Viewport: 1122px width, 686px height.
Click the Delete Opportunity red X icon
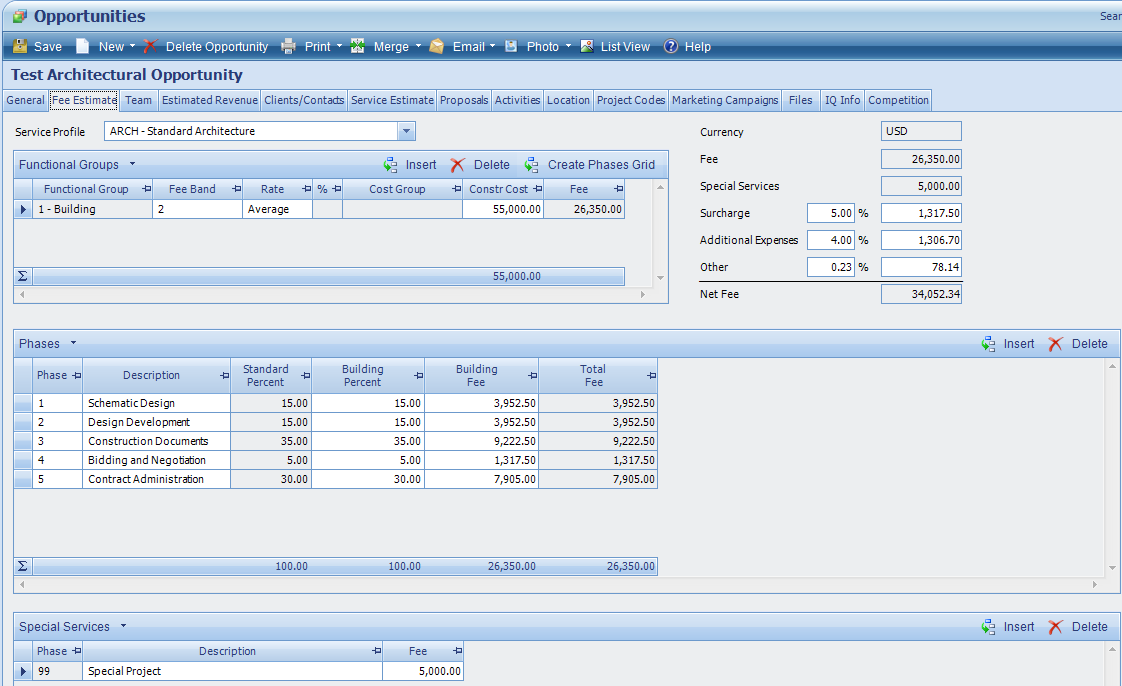tap(150, 46)
